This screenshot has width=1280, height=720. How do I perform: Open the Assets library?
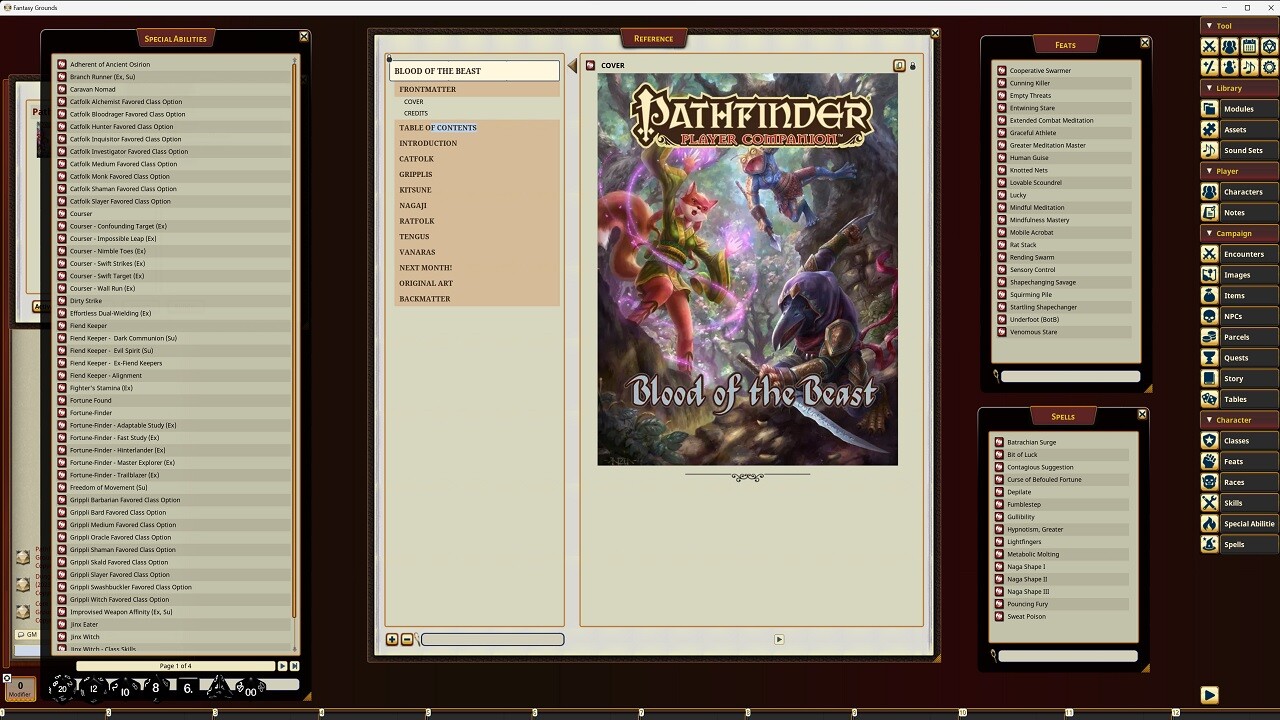[x=1238, y=129]
